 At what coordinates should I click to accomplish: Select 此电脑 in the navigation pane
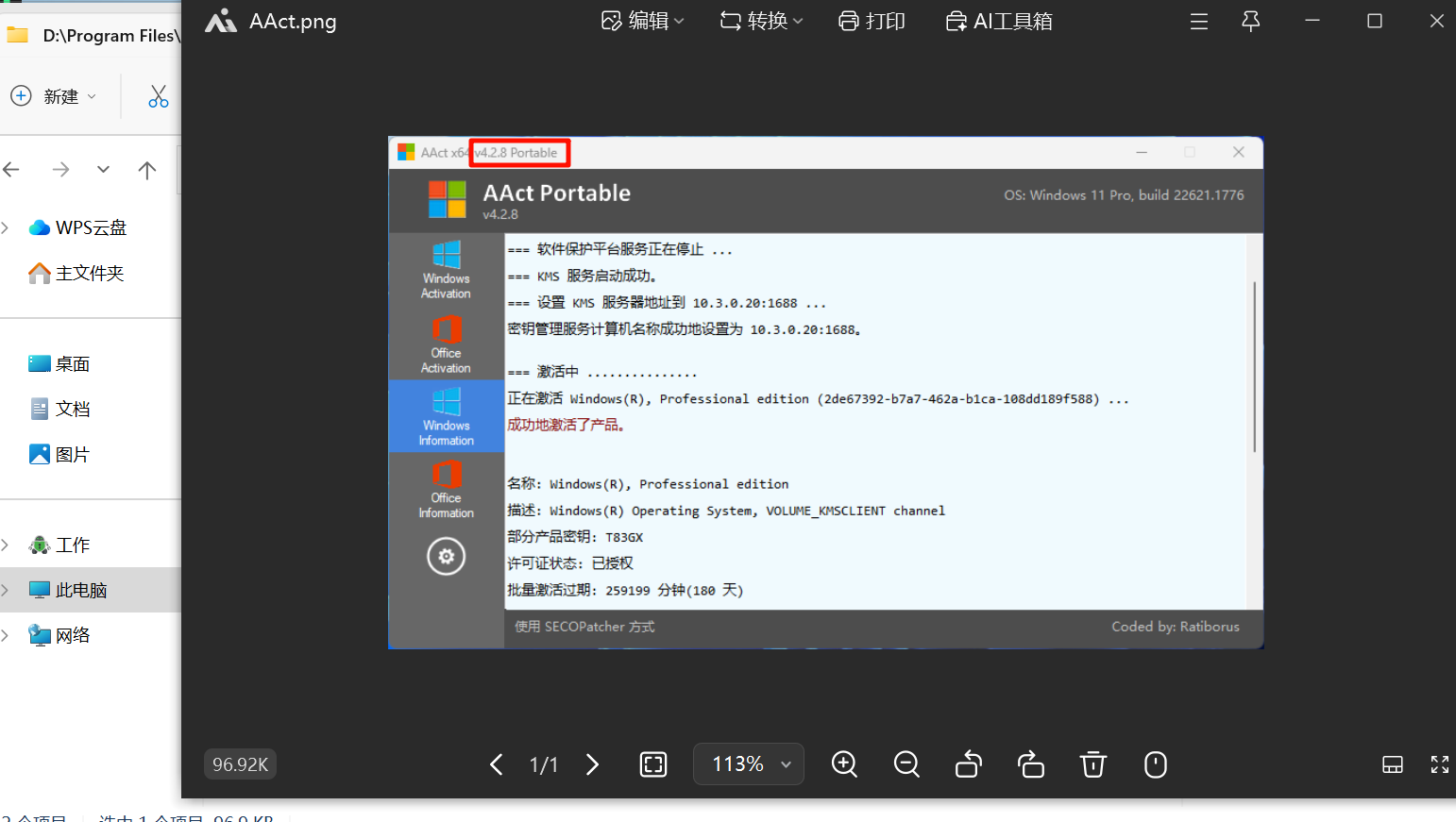(x=81, y=590)
